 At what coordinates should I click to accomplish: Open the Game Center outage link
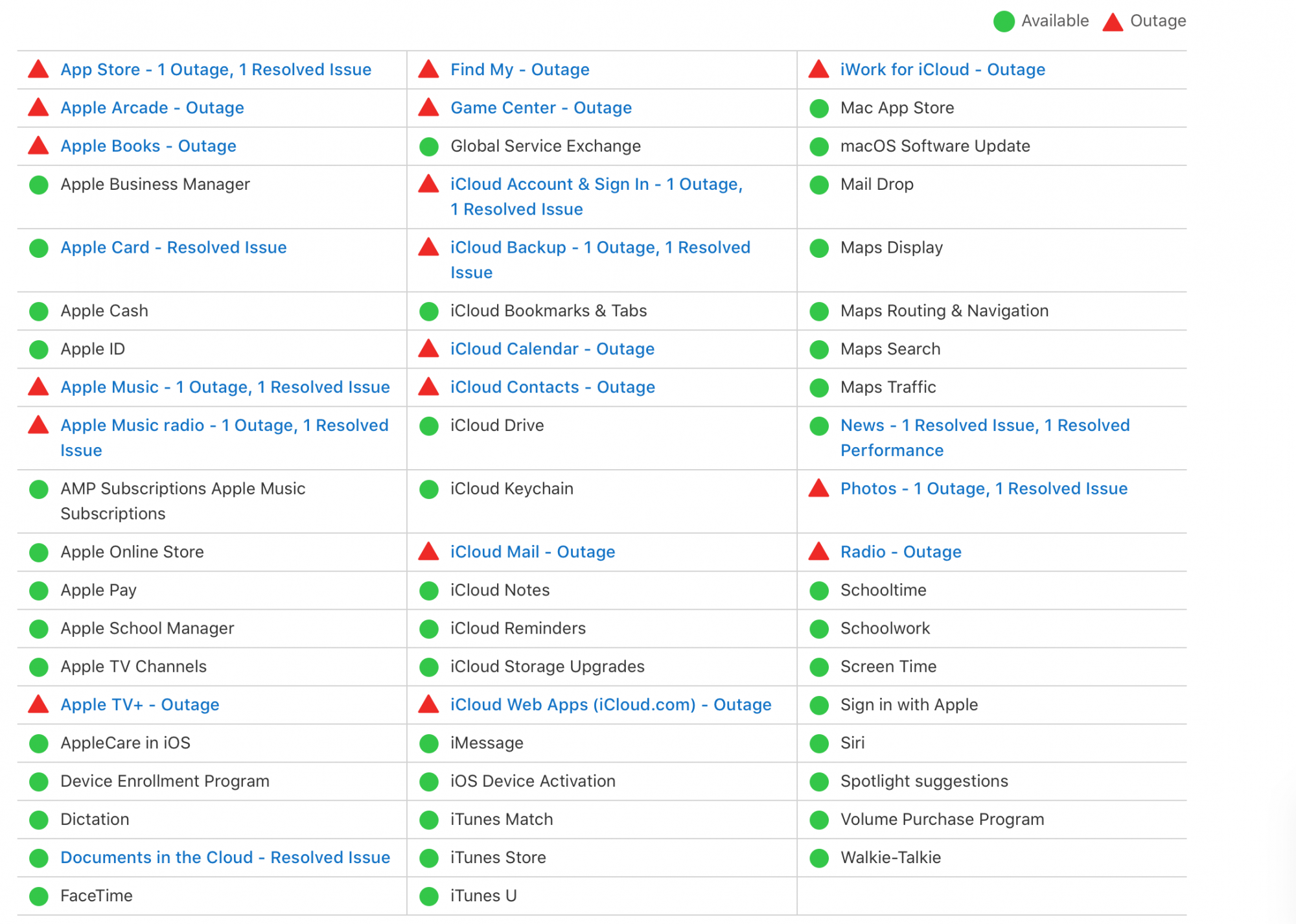(x=541, y=108)
